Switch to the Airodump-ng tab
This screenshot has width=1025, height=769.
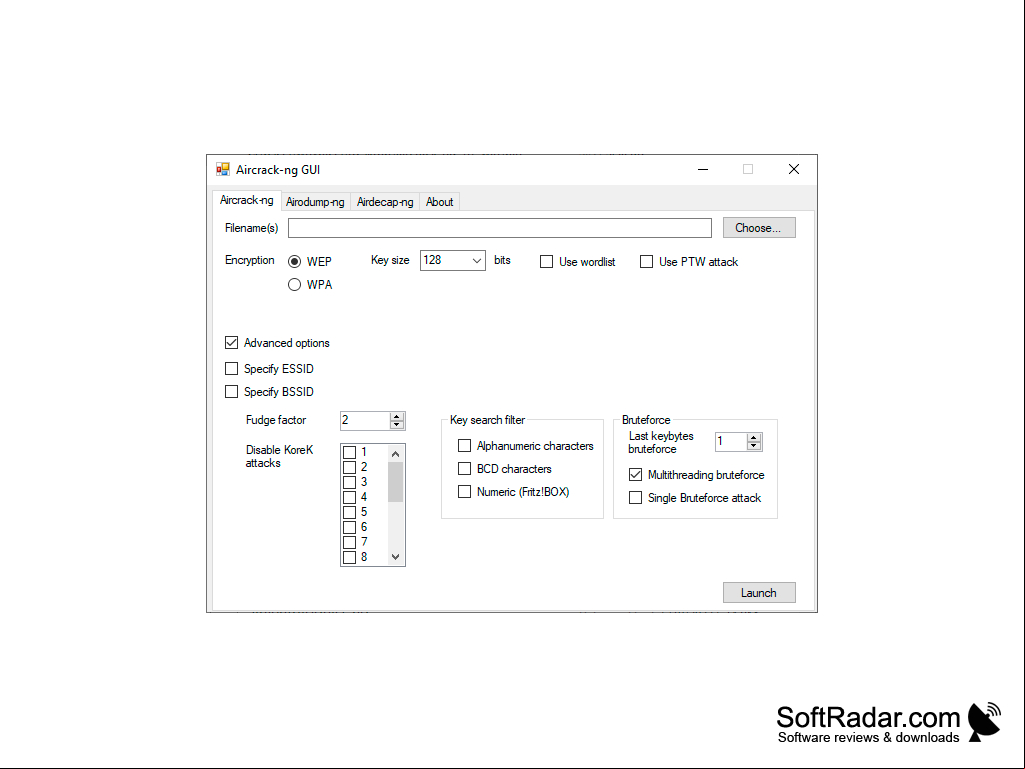[x=315, y=202]
